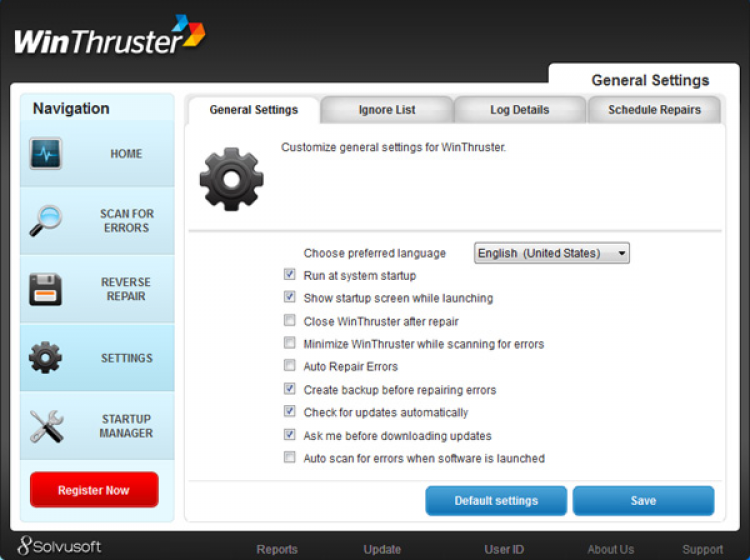Open the Reports link in footer
The height and width of the screenshot is (560, 750).
(277, 549)
